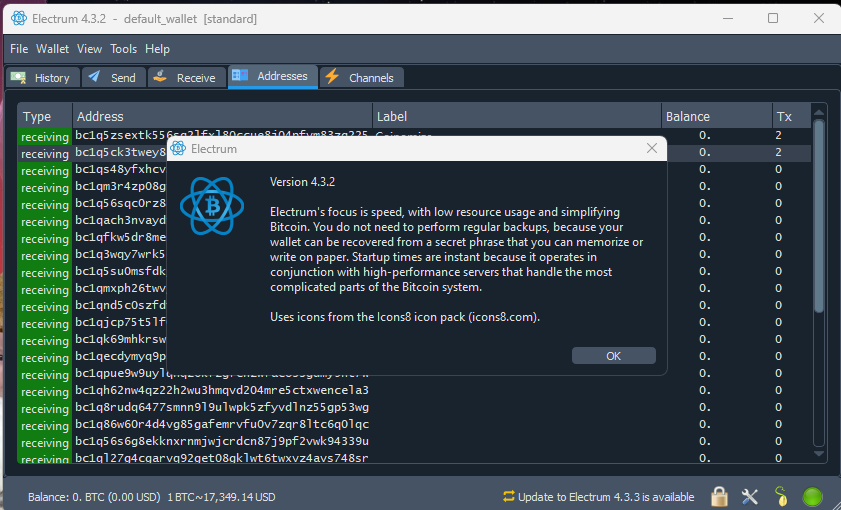Viewport: 841px width, 510px height.
Task: Select address starting with bc1qm3r4zp08g
Action: 120,187
